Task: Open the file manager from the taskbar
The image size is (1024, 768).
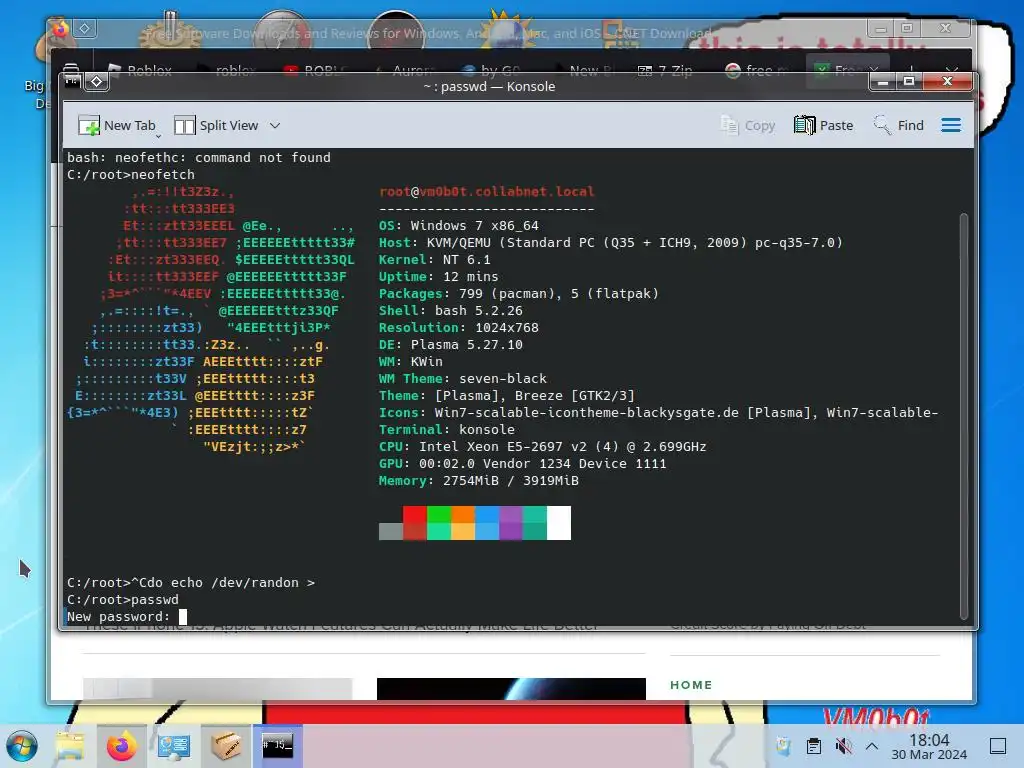Action: (x=70, y=746)
